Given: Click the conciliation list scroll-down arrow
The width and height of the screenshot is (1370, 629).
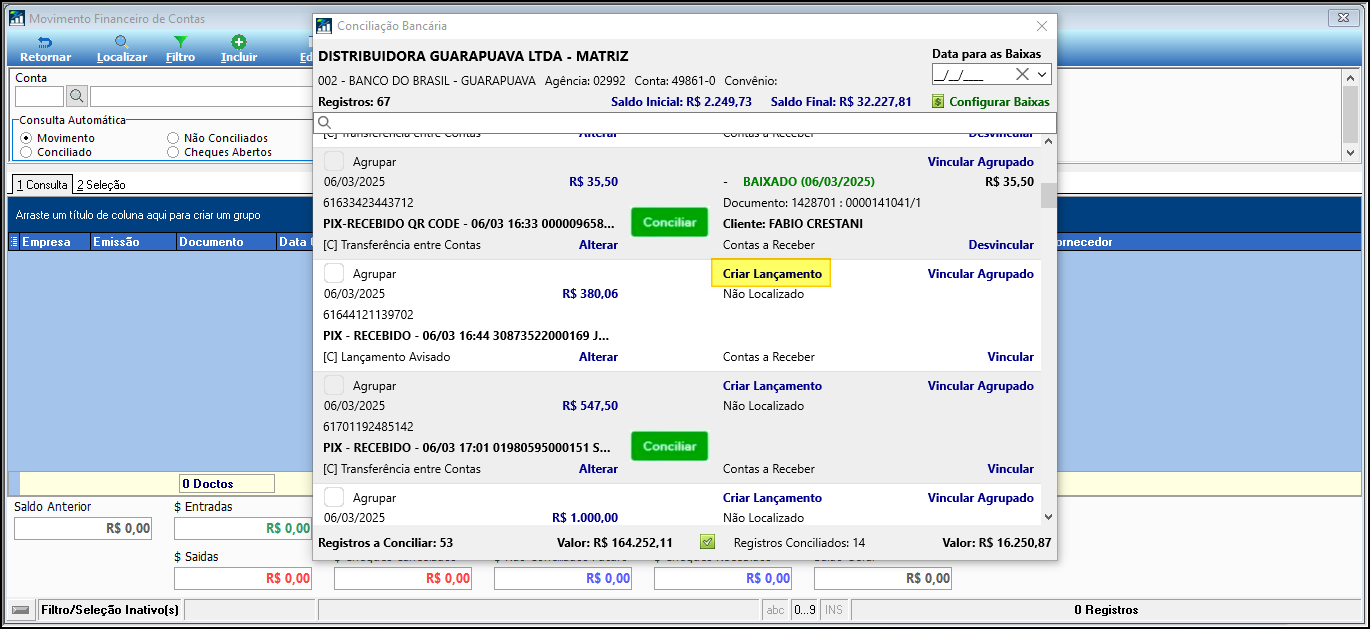Looking at the screenshot, I should (1048, 516).
